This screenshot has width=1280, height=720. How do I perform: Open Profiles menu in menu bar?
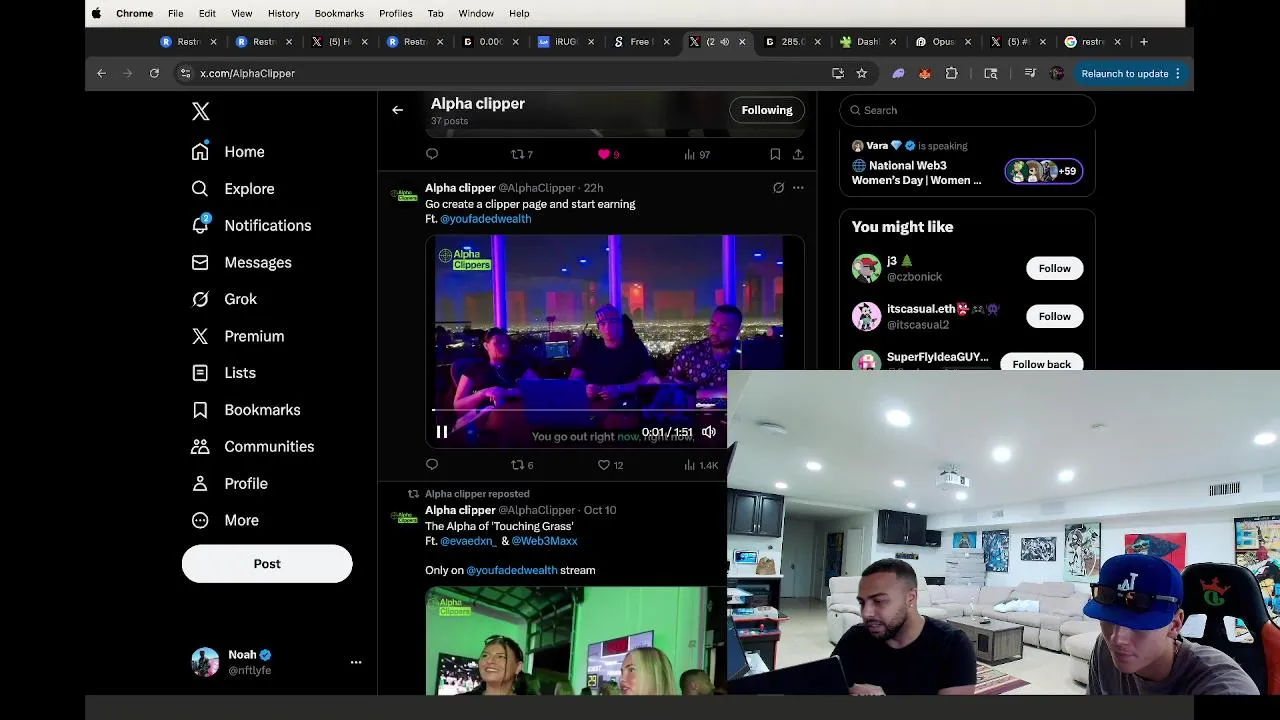395,13
